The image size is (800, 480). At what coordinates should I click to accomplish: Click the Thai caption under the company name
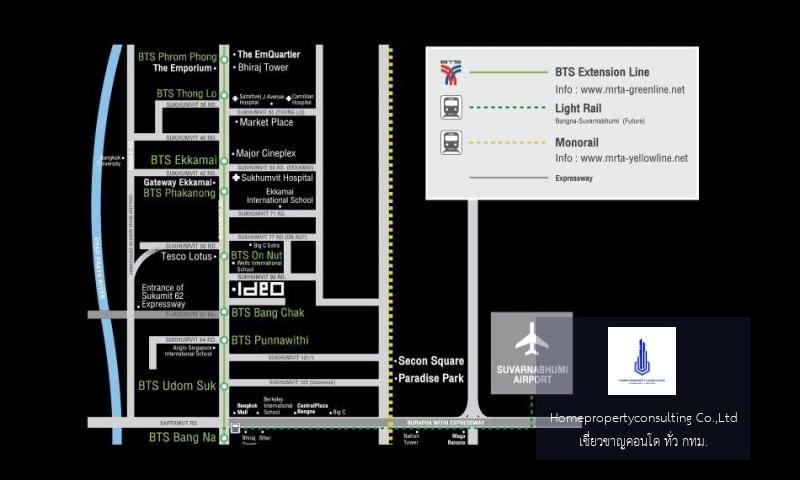pyautogui.click(x=643, y=441)
